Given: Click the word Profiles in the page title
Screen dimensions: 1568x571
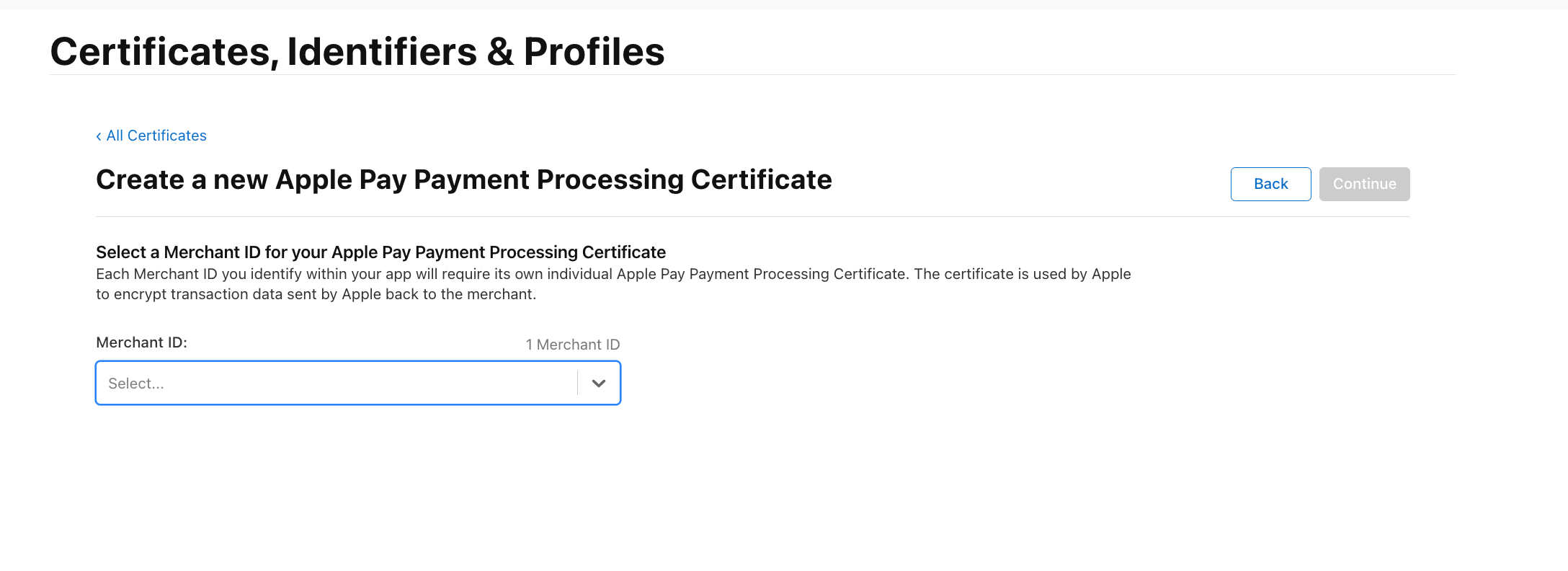Looking at the screenshot, I should coord(594,52).
